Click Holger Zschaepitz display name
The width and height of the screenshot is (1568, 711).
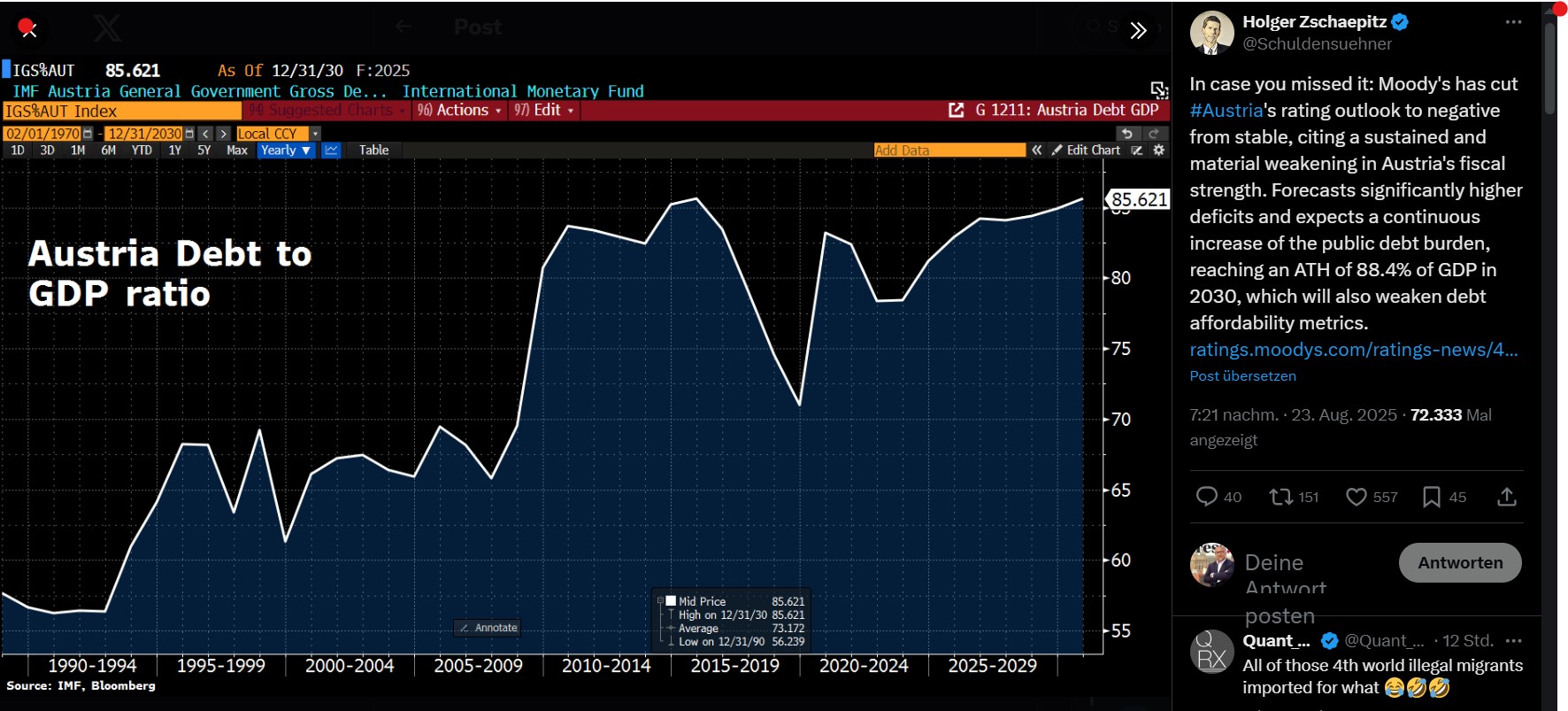[1313, 22]
